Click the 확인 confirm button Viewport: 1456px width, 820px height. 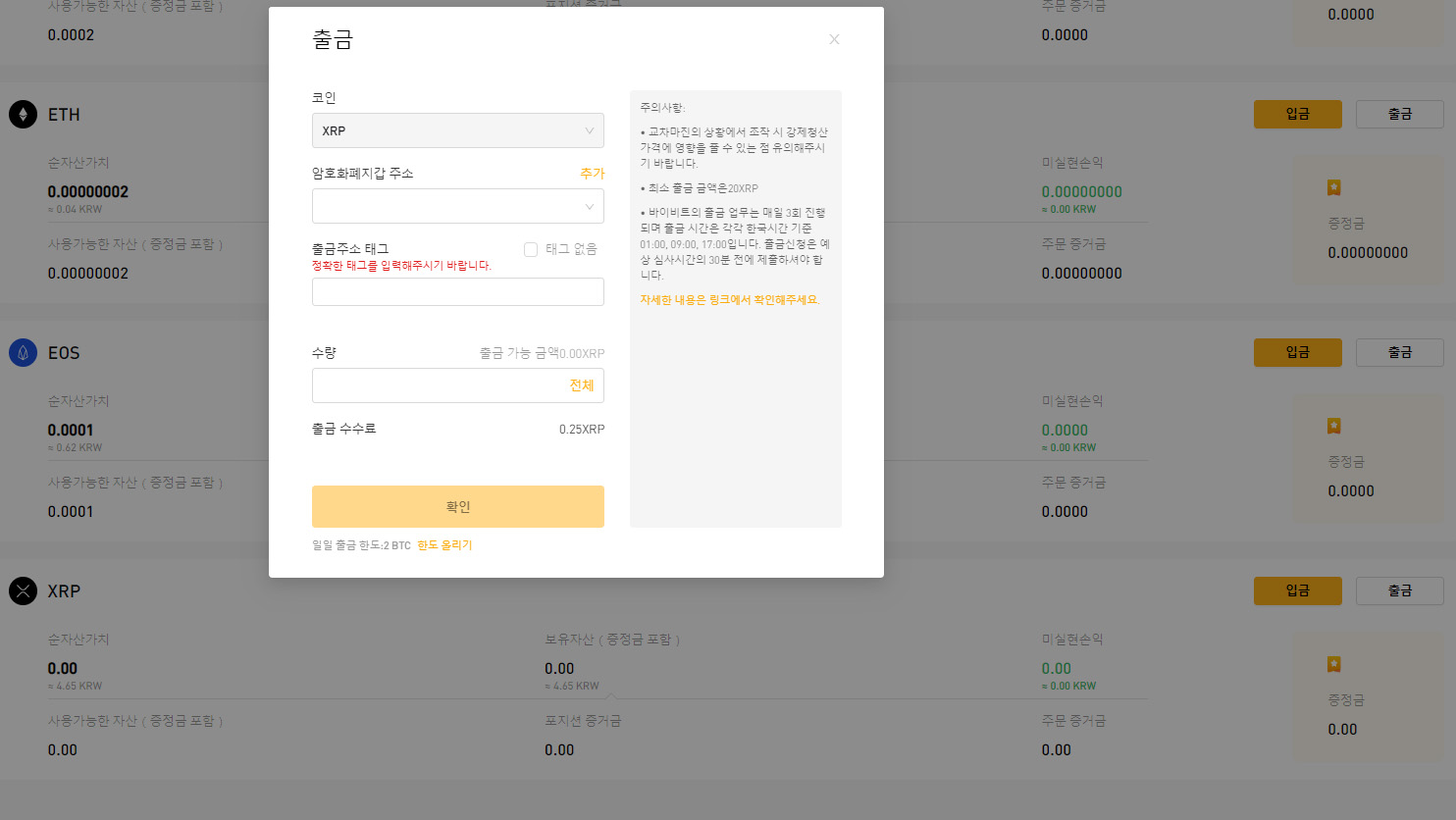point(458,506)
